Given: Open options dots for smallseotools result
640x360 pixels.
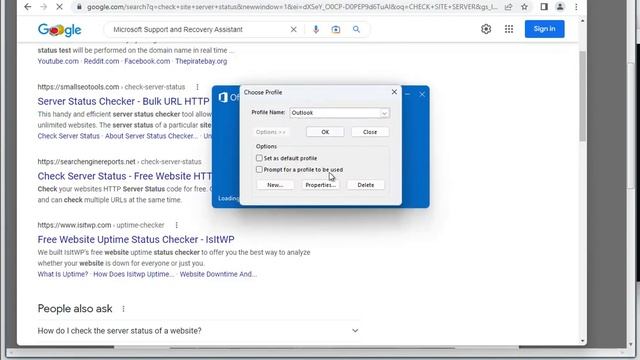Looking at the screenshot, I should pyautogui.click(x=197, y=87).
